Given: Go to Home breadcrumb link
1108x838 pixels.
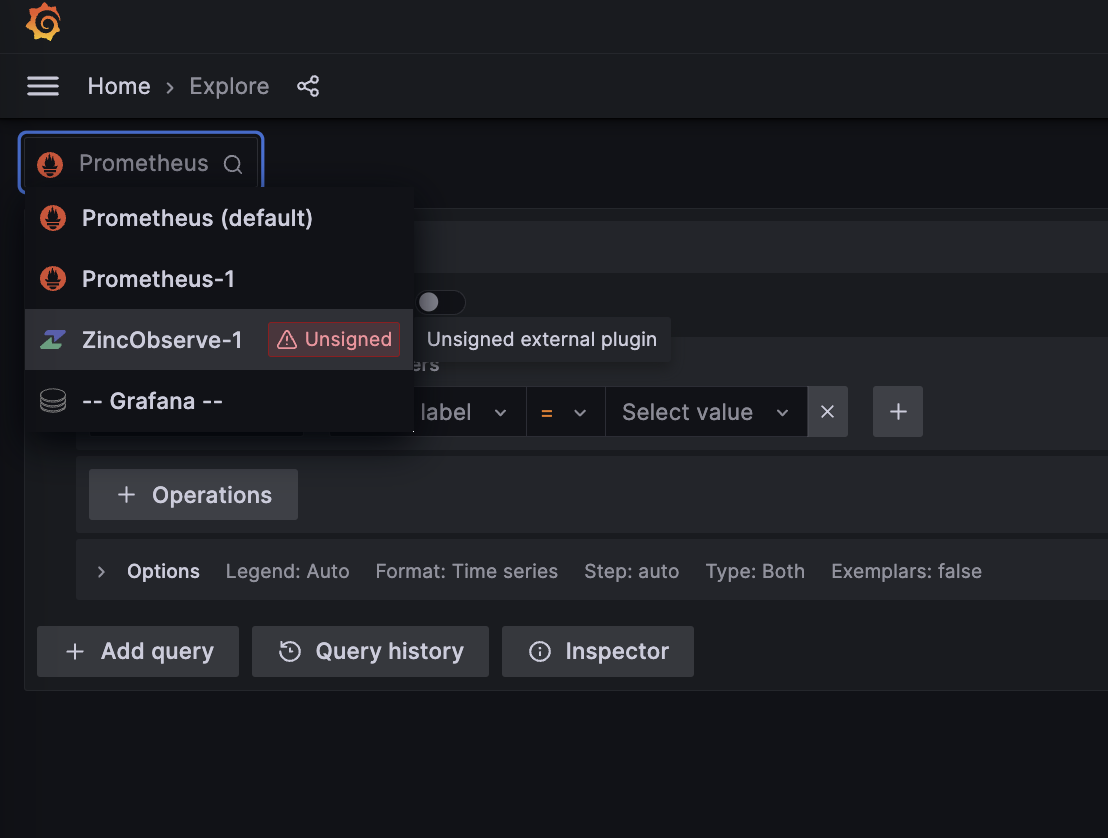Looking at the screenshot, I should pyautogui.click(x=119, y=86).
